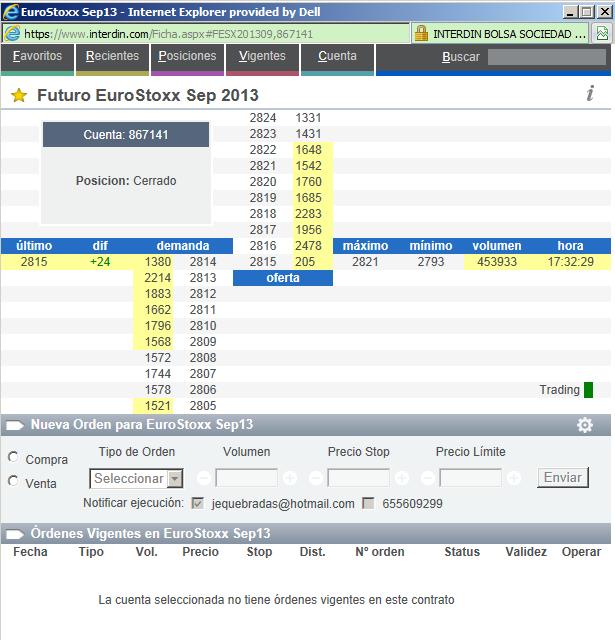Image resolution: width=615 pixels, height=640 pixels.
Task: Click offer price 2815 in order book
Action: [263, 262]
